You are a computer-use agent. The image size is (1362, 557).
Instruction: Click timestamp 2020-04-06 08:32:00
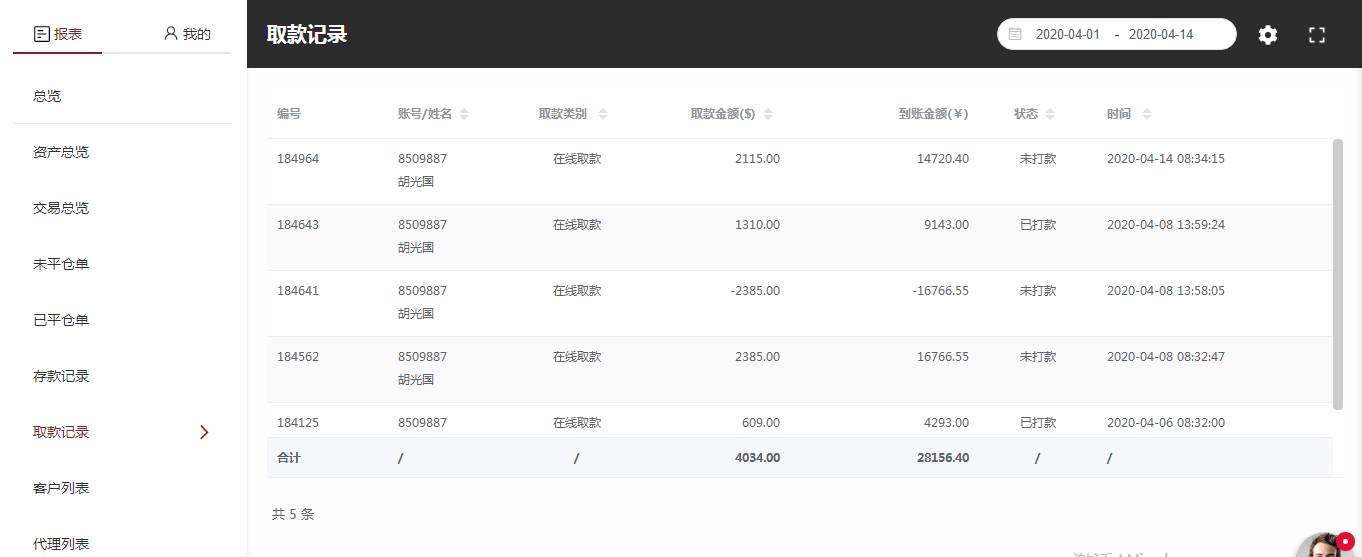pyautogui.click(x=1166, y=423)
